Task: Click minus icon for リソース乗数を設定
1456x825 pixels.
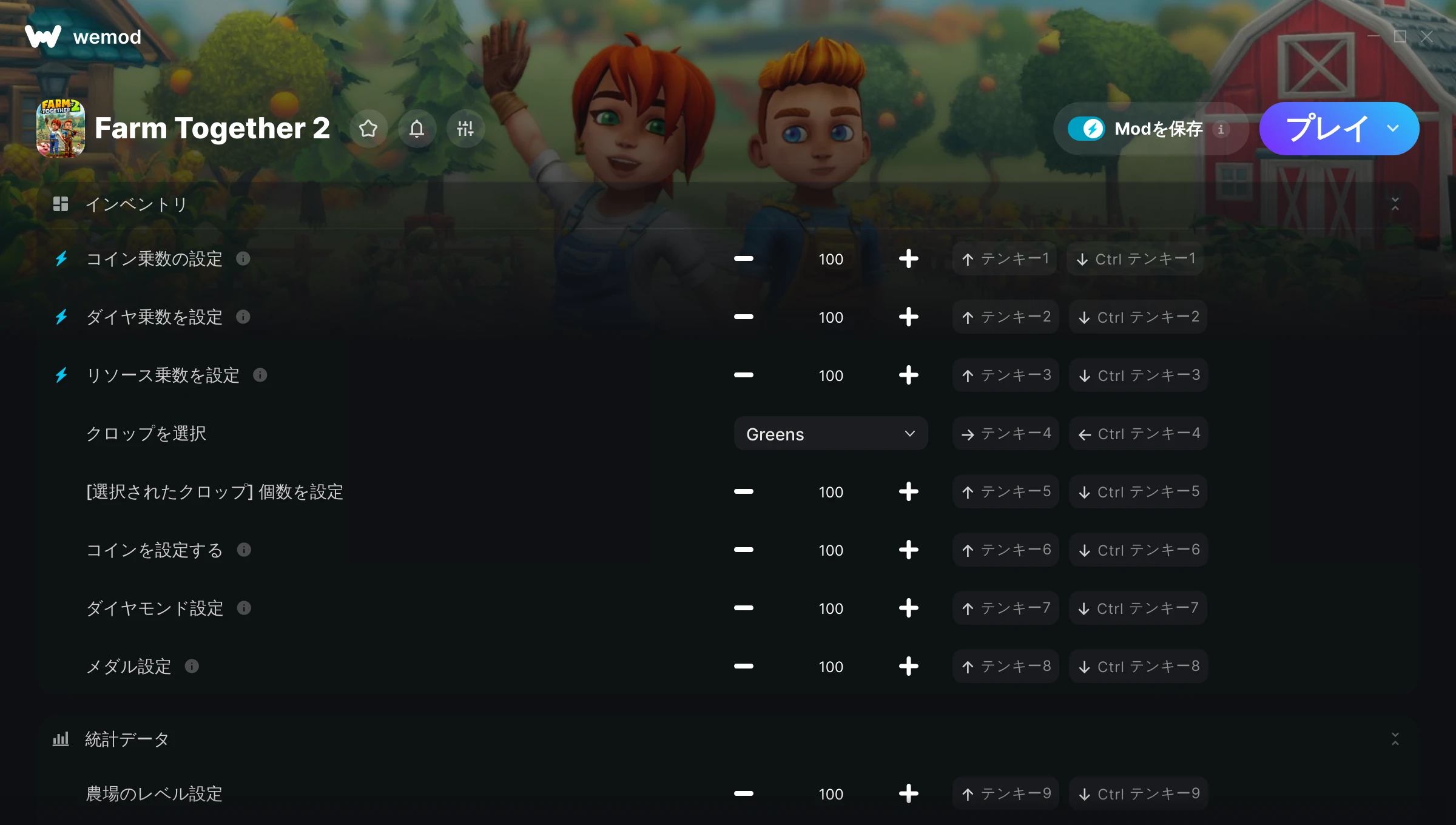Action: point(743,375)
